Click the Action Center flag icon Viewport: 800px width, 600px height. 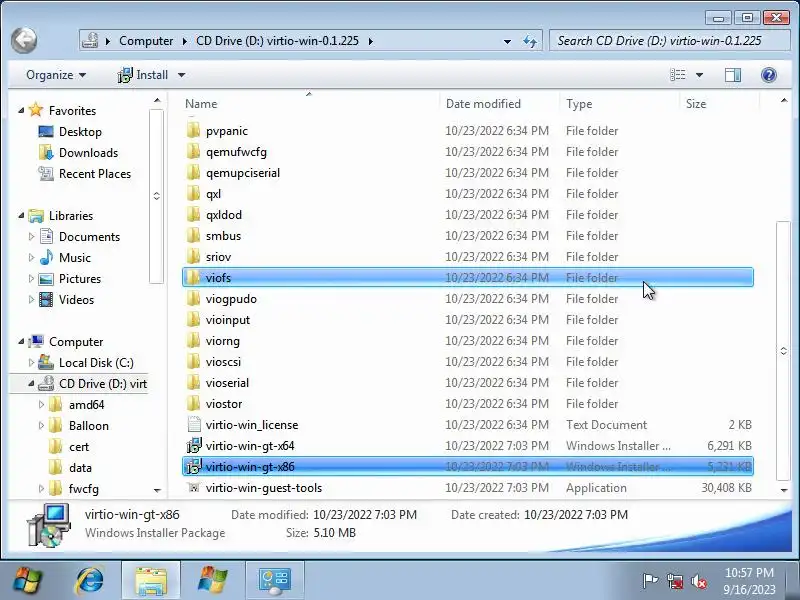(650, 581)
